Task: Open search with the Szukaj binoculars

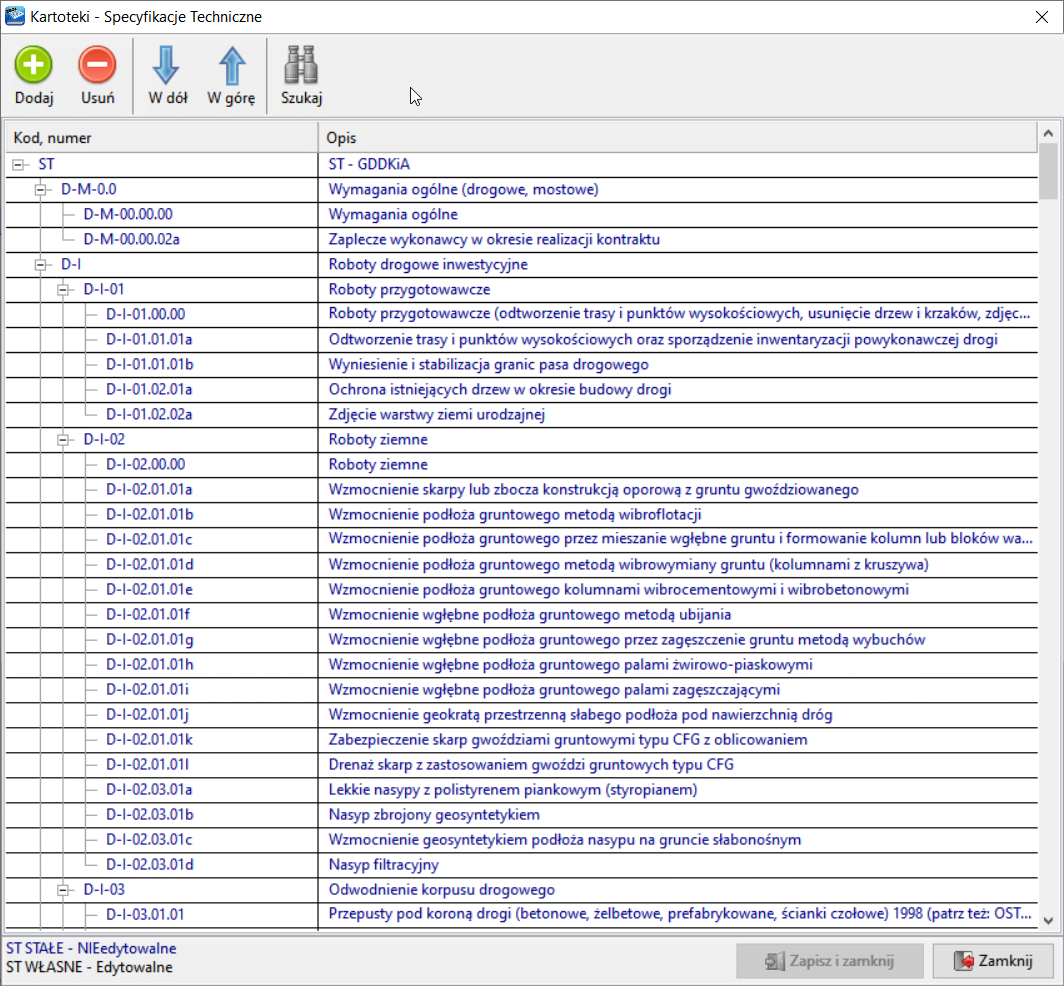Action: [301, 65]
